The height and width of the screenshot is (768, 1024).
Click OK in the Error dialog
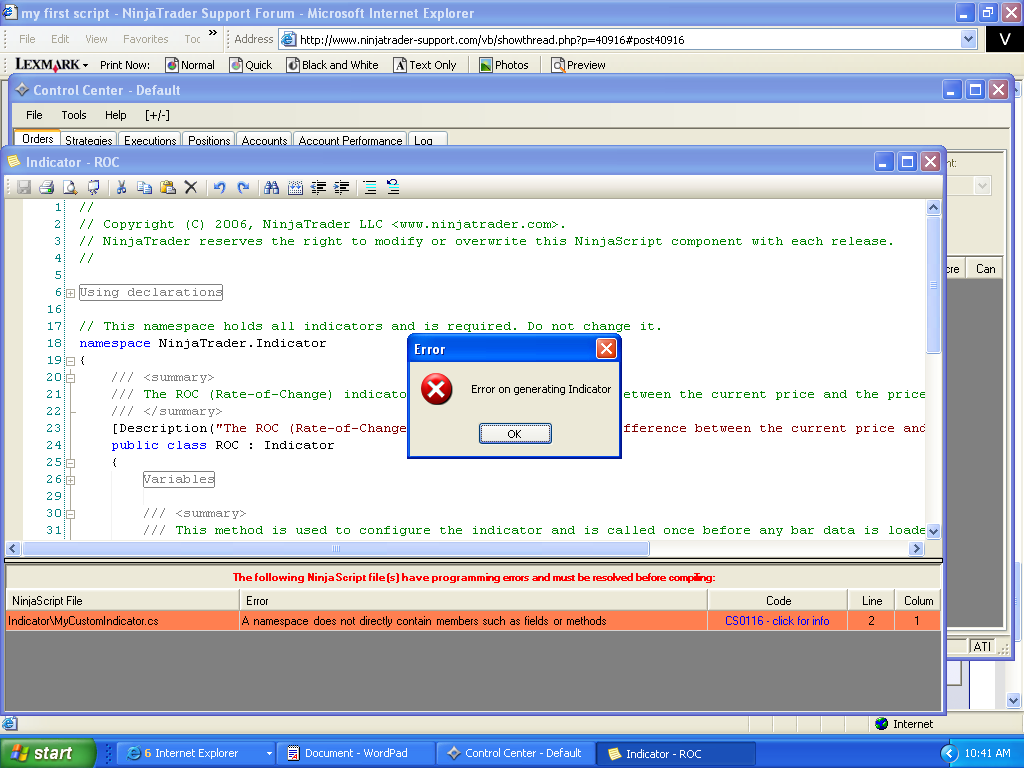click(x=515, y=434)
